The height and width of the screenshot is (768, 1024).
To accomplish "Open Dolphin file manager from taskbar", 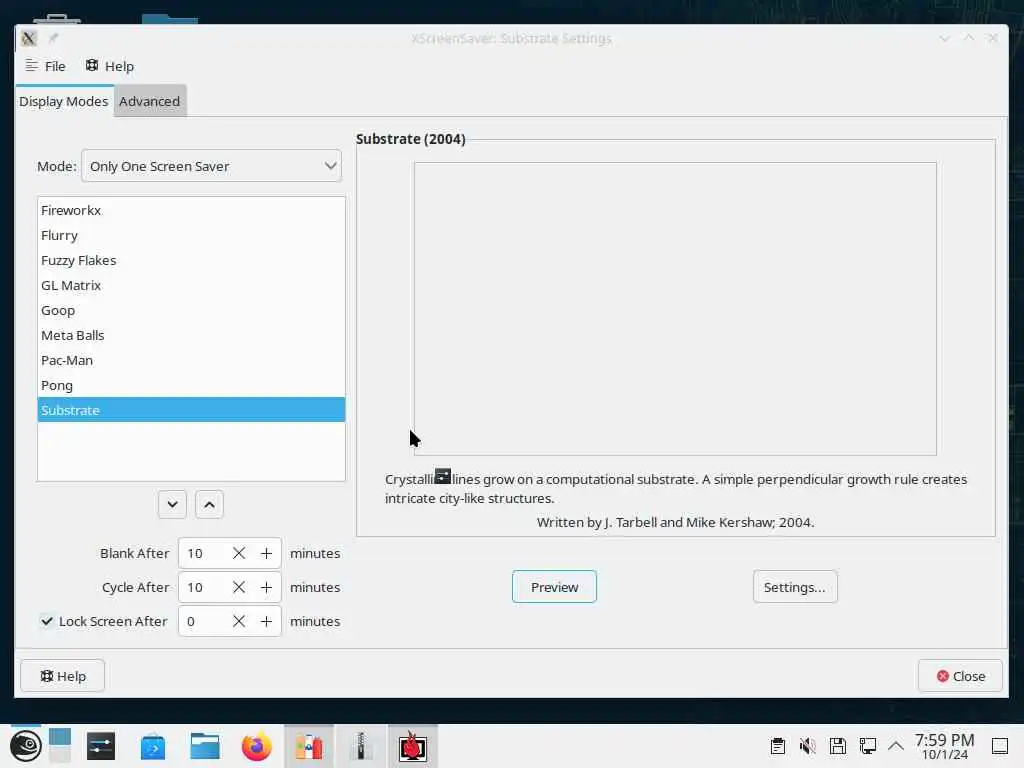I will 204,746.
